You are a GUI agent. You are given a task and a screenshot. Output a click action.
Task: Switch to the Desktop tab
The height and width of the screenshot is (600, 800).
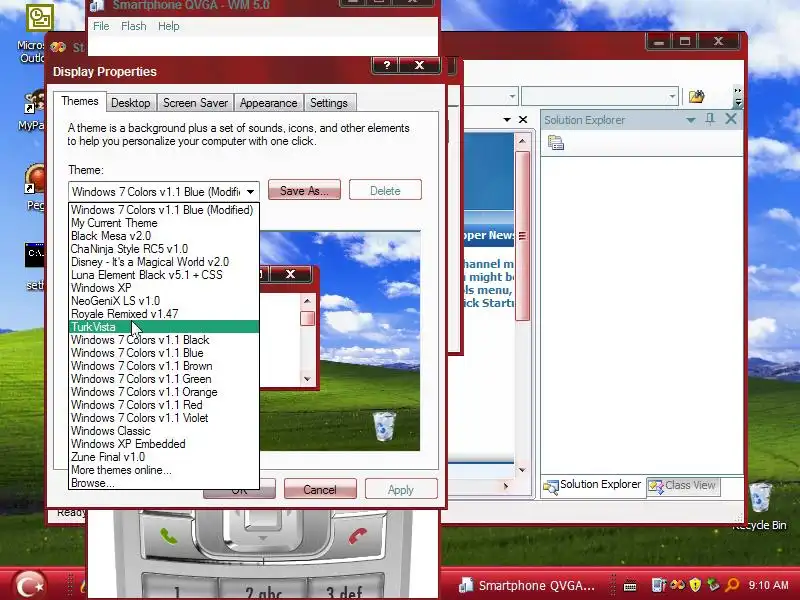131,103
